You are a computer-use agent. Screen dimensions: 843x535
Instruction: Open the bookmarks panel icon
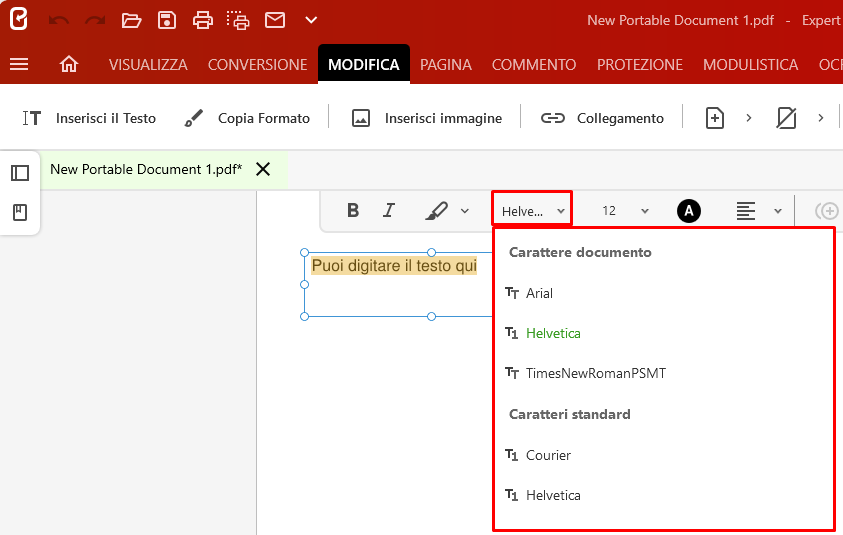click(x=20, y=212)
